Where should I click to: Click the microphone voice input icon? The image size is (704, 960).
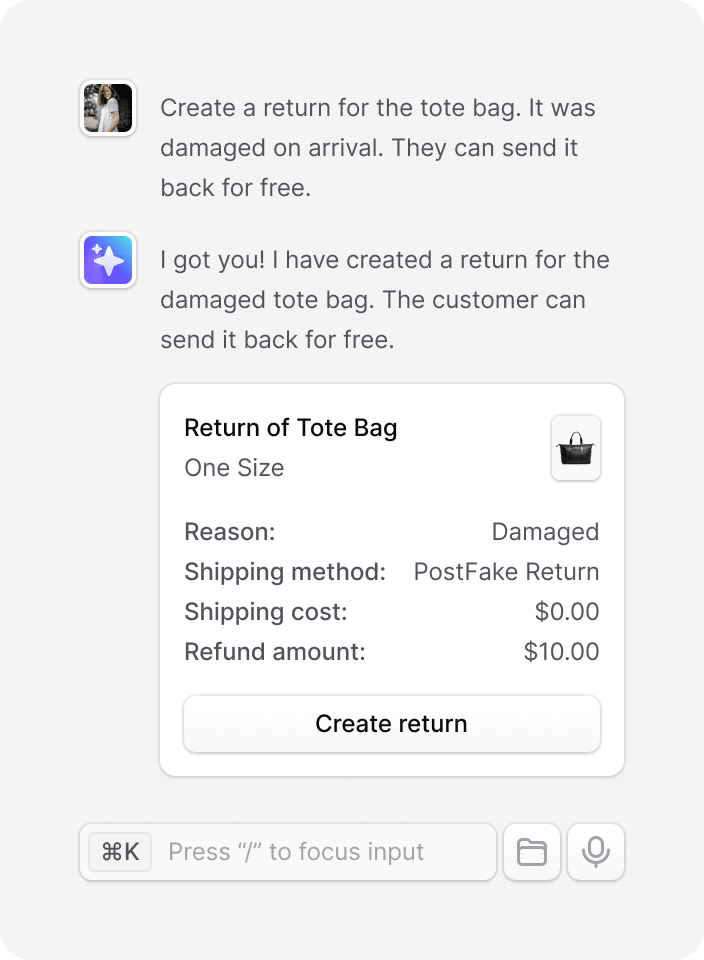click(x=596, y=852)
